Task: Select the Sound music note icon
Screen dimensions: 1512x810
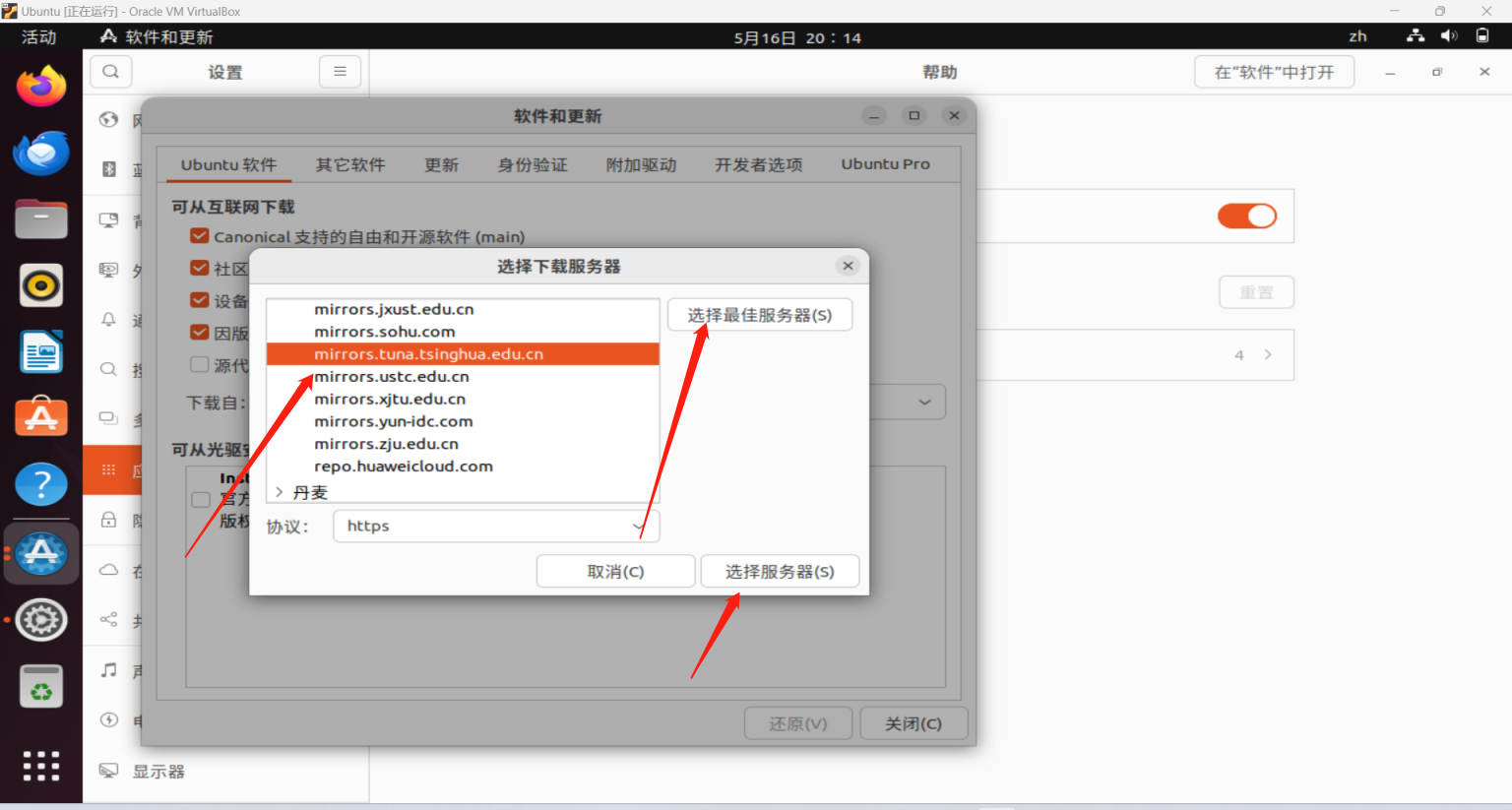Action: tap(109, 670)
